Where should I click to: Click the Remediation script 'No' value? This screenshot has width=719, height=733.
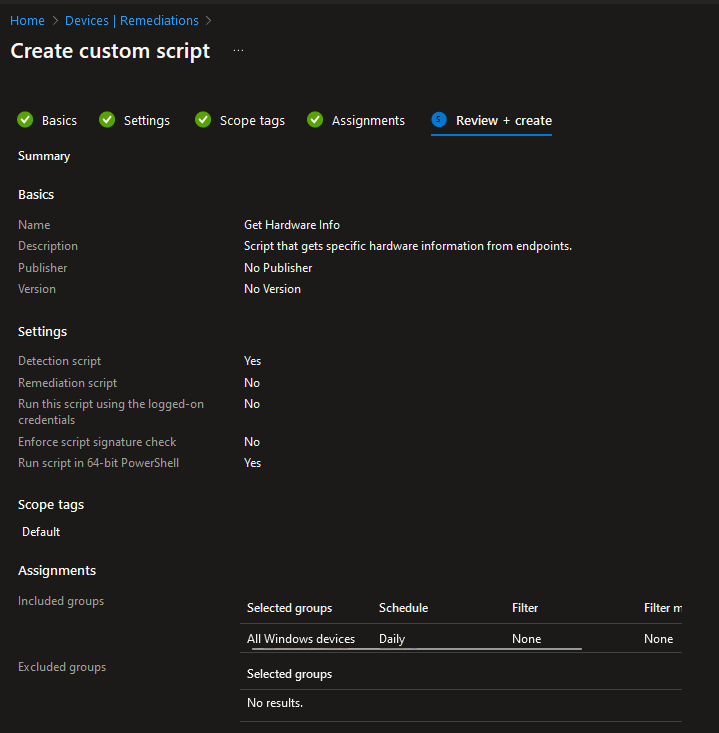252,383
